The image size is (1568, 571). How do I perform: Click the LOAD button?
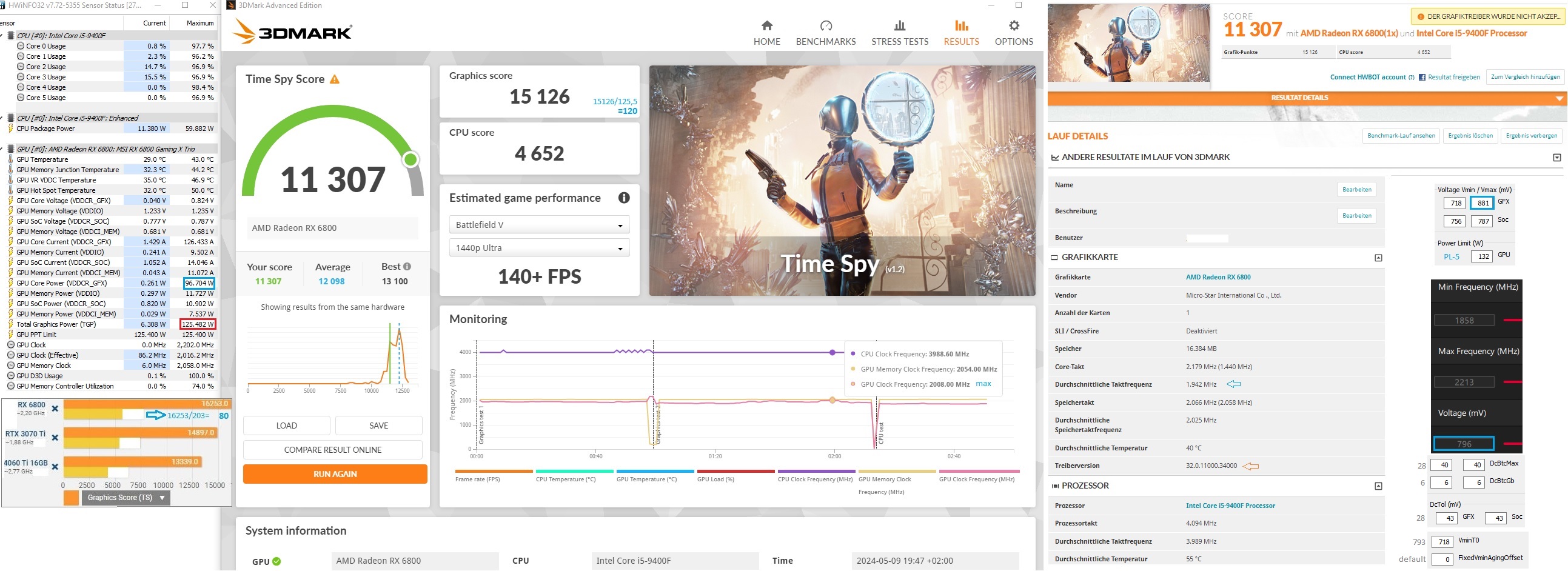(287, 426)
